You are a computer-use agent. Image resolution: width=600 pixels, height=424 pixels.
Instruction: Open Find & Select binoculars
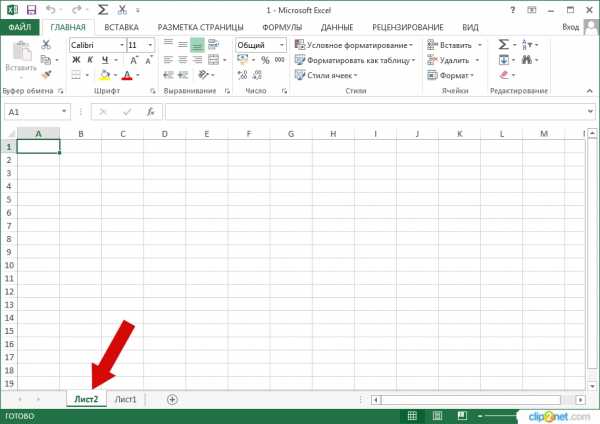coord(527,60)
